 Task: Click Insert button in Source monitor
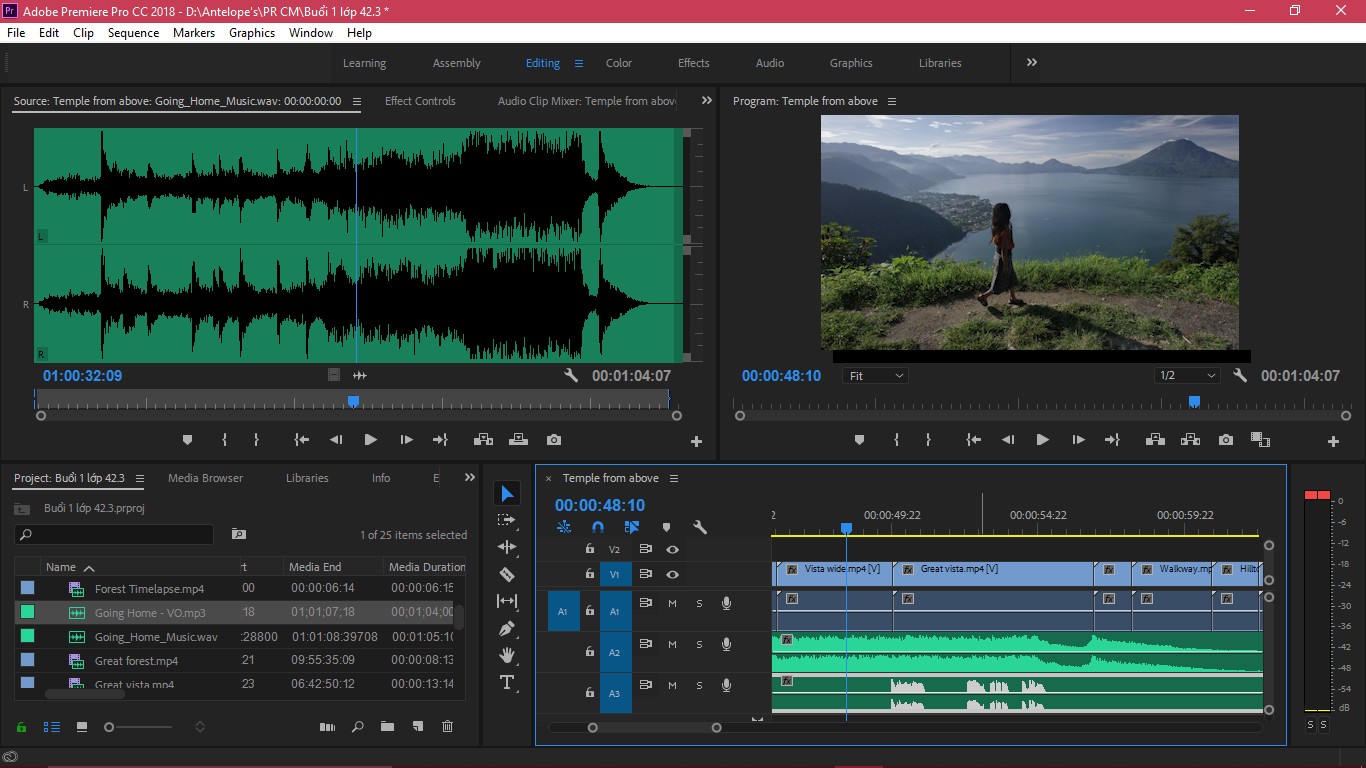pos(484,439)
